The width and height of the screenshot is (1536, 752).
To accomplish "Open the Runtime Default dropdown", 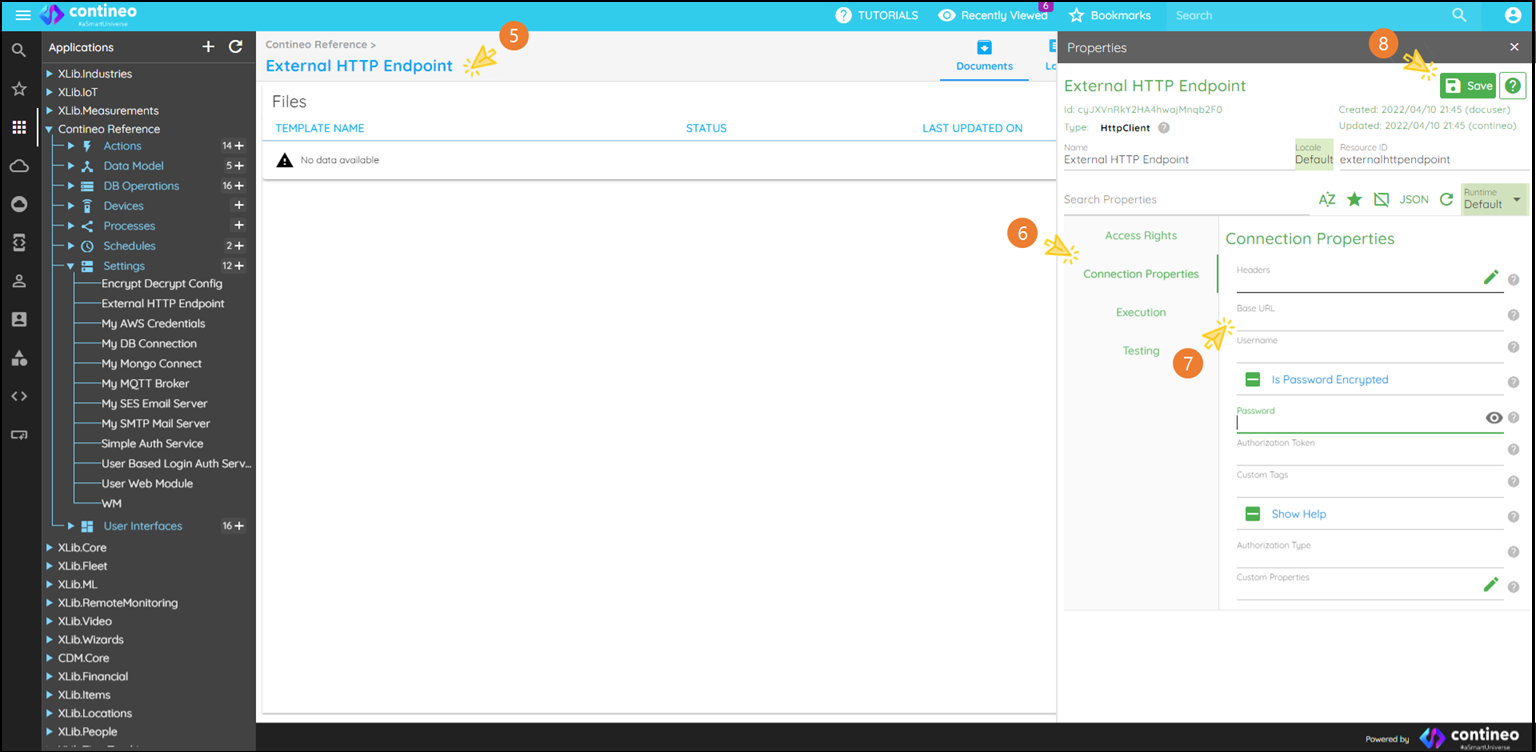I will click(x=1493, y=199).
